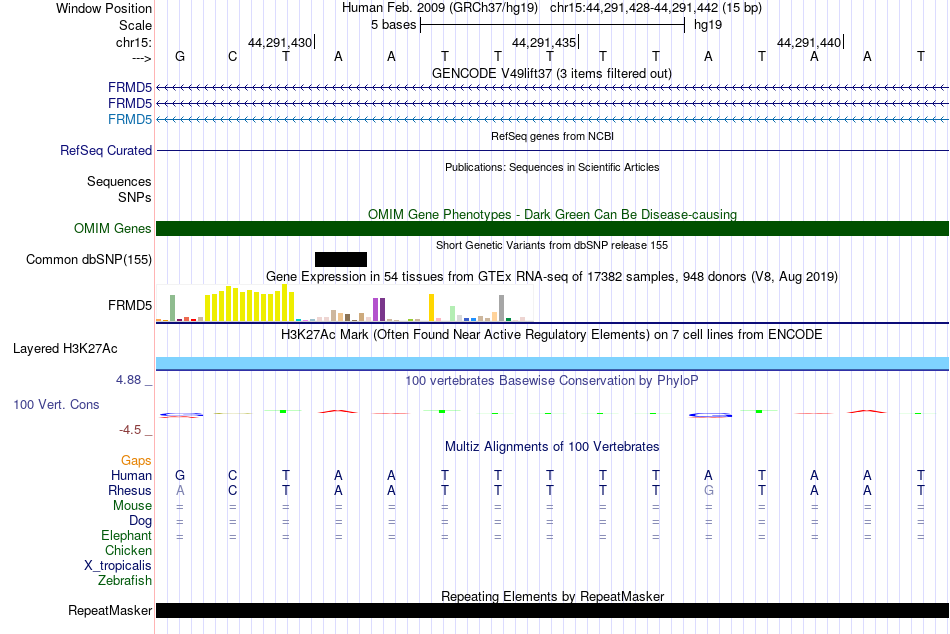Open the Layered H3K27Ac track label

(x=65, y=349)
